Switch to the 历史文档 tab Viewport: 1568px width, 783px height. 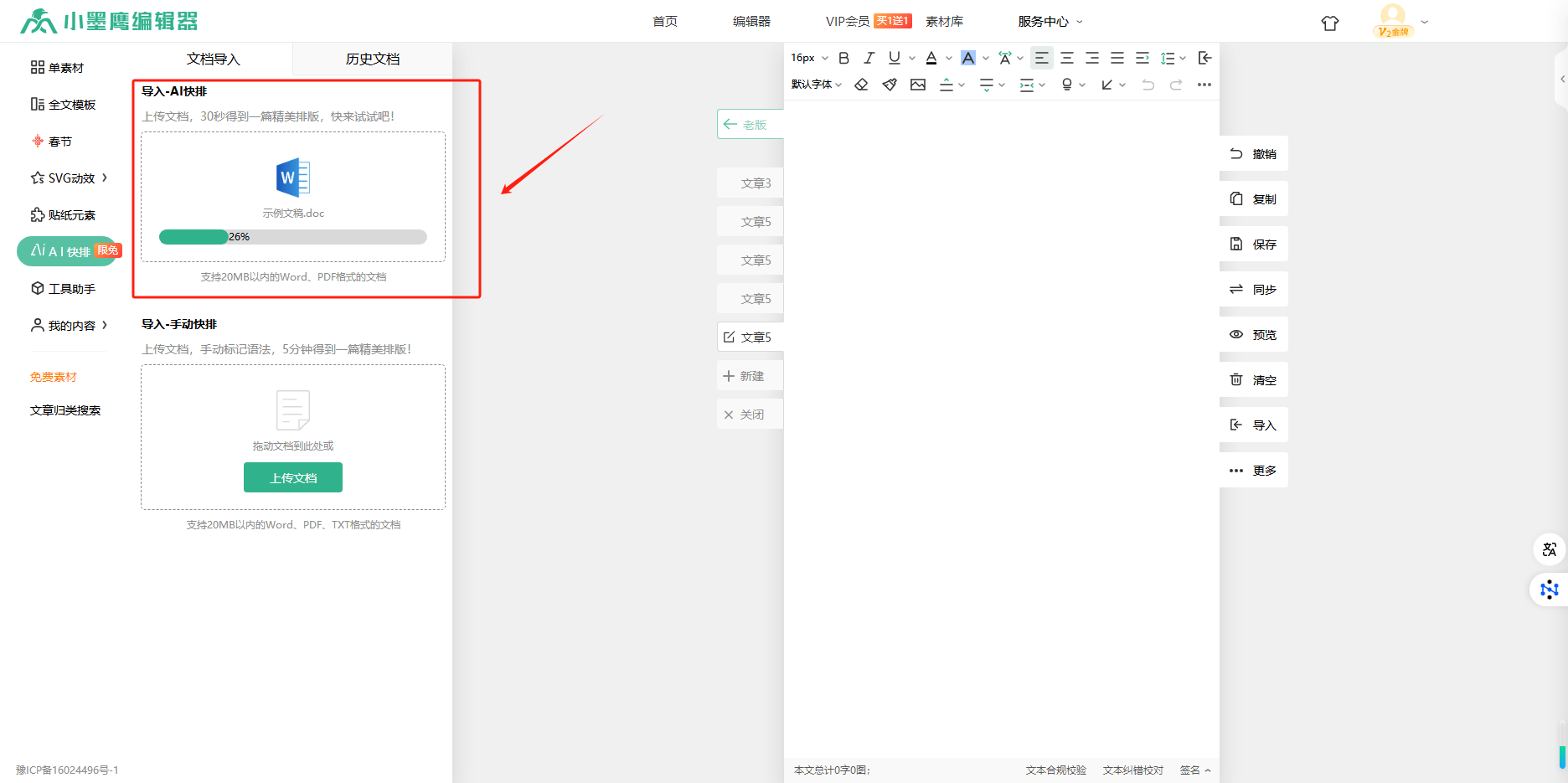(x=373, y=59)
